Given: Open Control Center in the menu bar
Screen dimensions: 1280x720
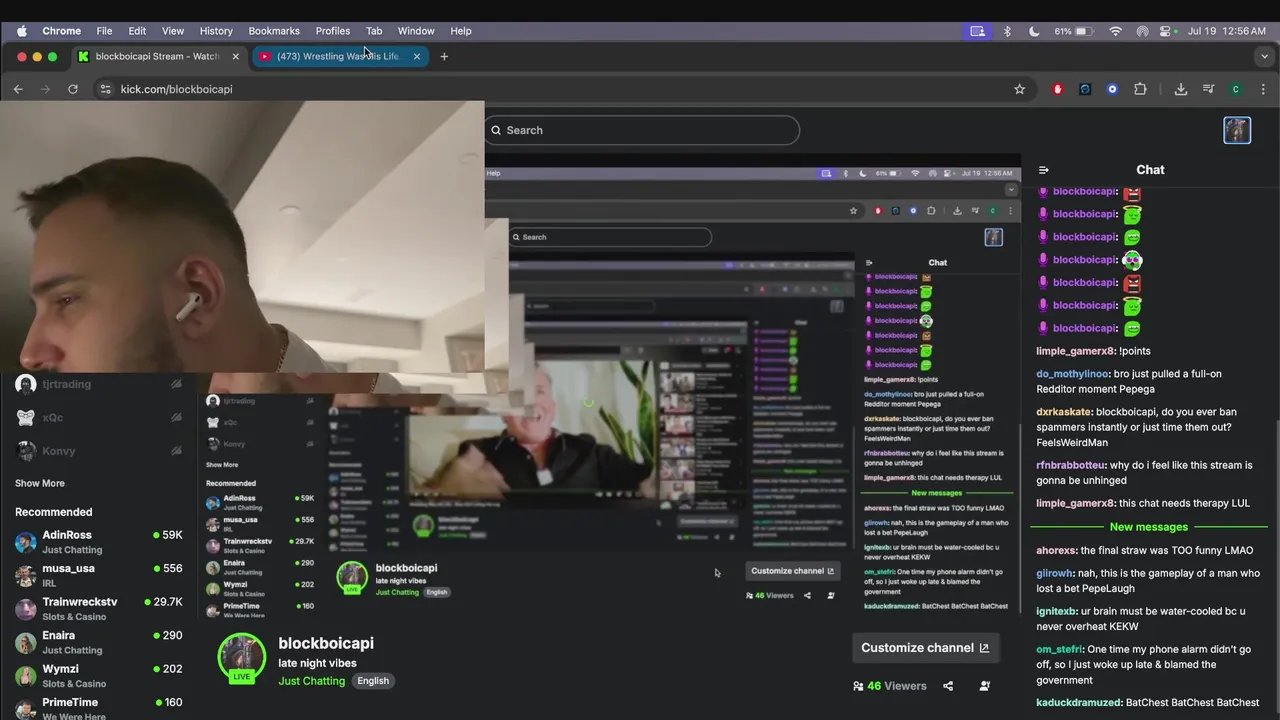Looking at the screenshot, I should [x=1165, y=31].
